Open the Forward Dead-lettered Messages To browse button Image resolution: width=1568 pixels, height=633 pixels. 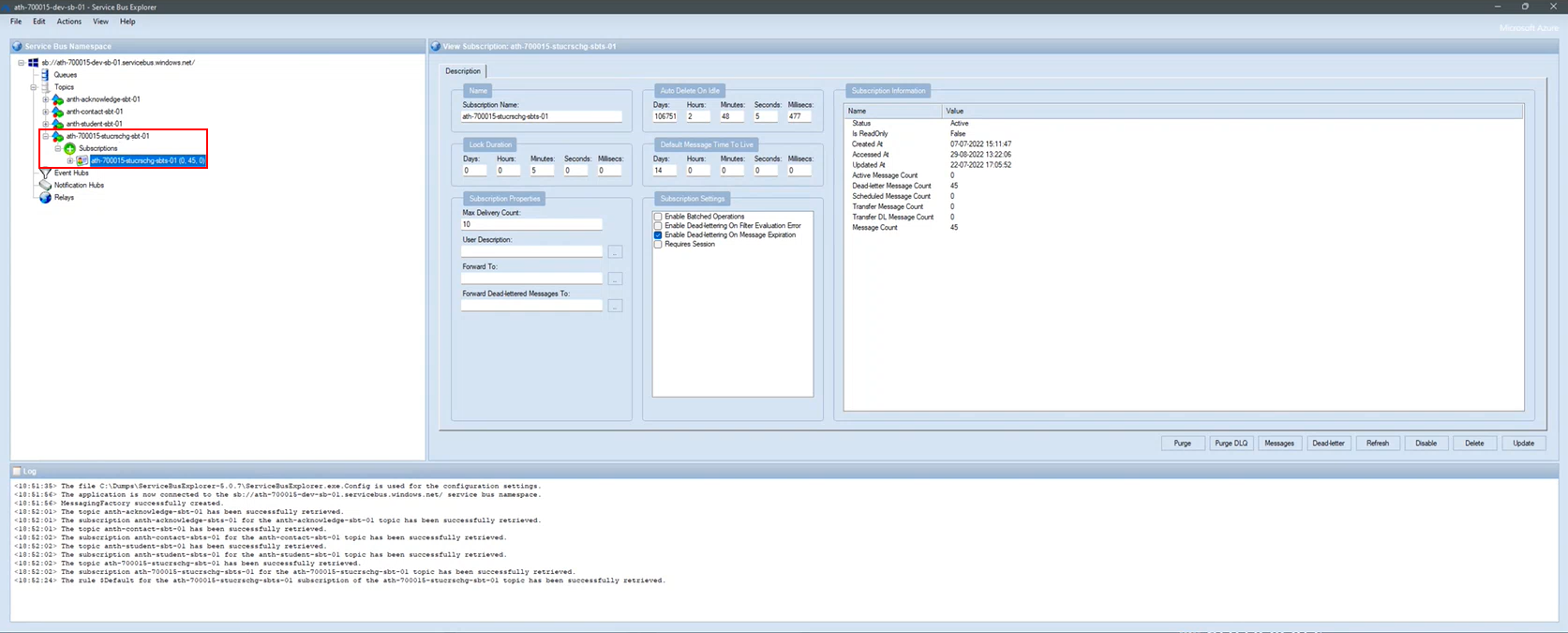click(615, 306)
